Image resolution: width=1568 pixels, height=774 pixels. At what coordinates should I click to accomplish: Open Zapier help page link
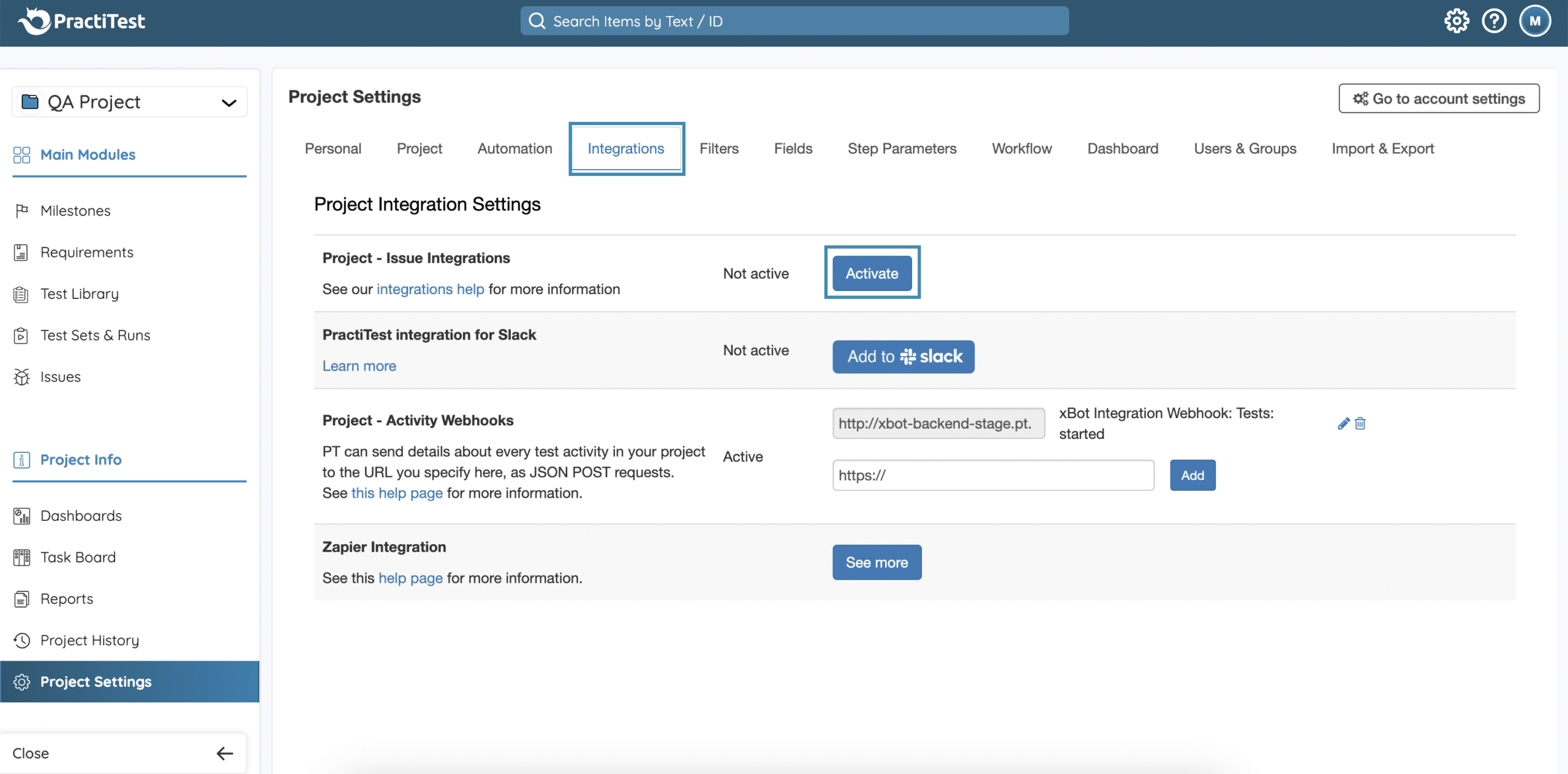[410, 578]
